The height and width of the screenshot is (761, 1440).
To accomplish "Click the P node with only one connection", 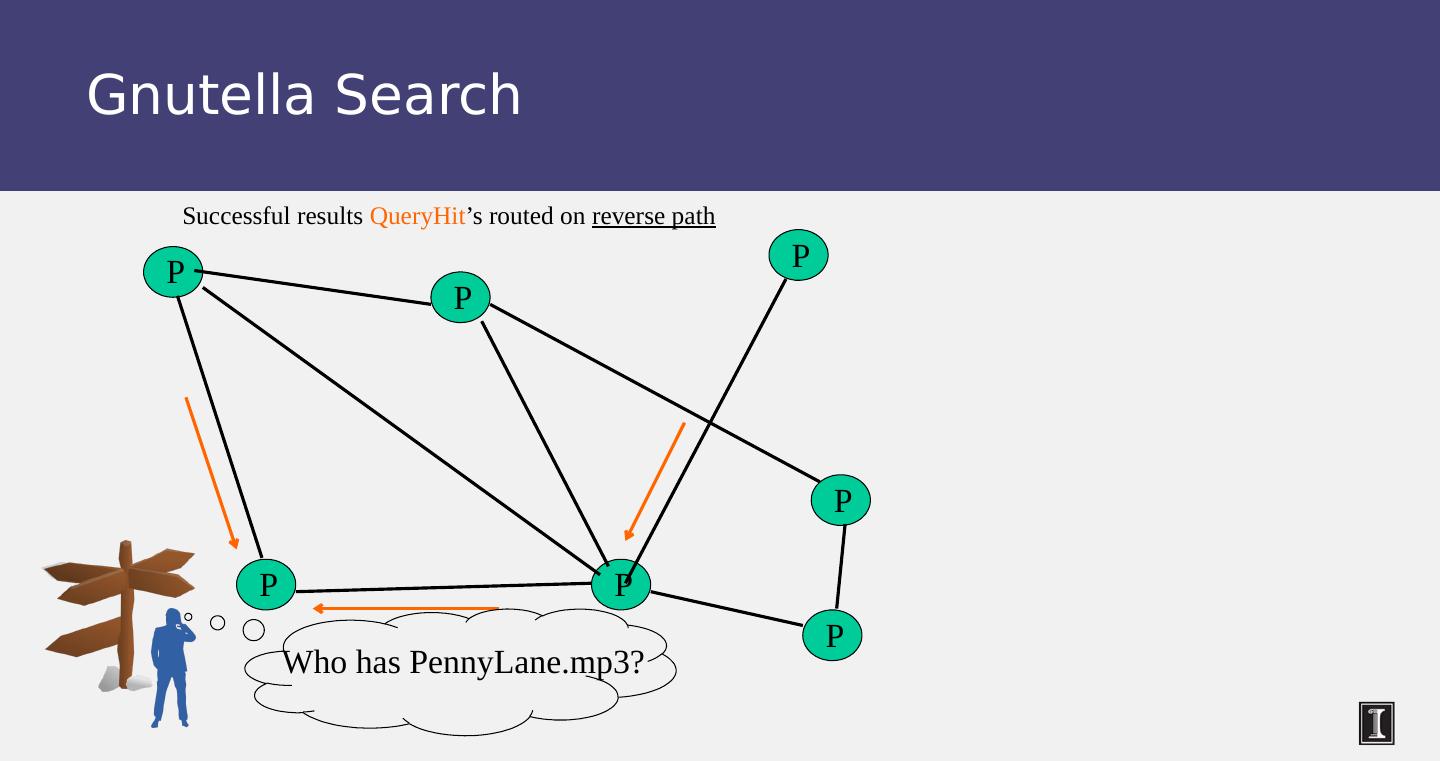I will [799, 255].
